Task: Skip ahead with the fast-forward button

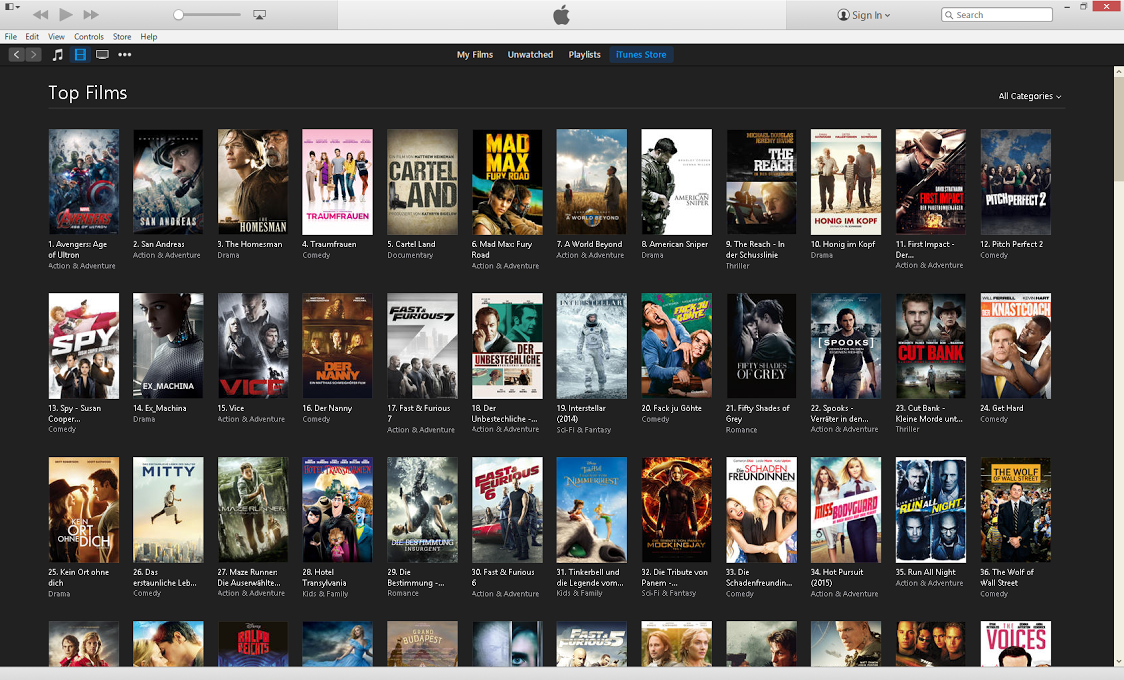Action: click(x=91, y=14)
